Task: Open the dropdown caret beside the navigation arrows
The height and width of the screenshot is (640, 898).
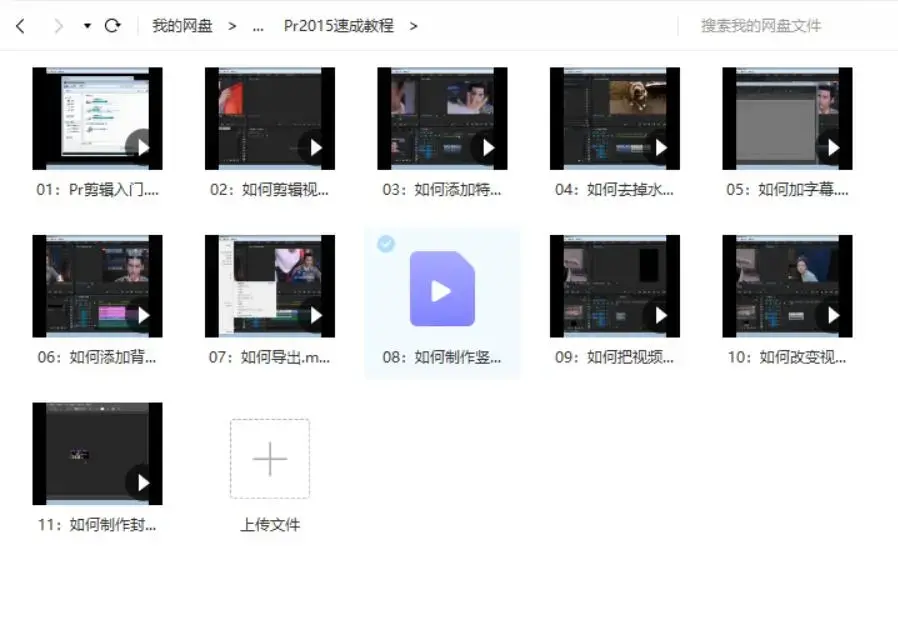Action: click(85, 26)
